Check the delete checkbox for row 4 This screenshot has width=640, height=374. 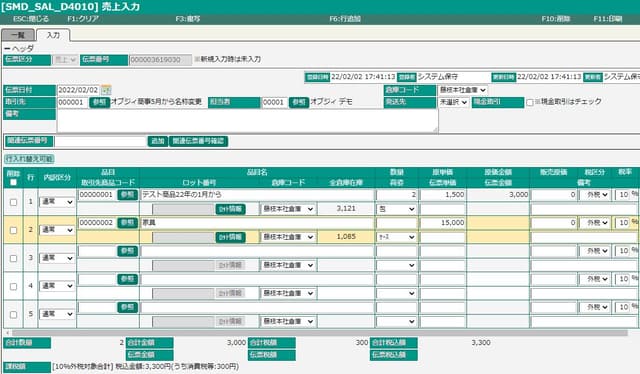13,287
